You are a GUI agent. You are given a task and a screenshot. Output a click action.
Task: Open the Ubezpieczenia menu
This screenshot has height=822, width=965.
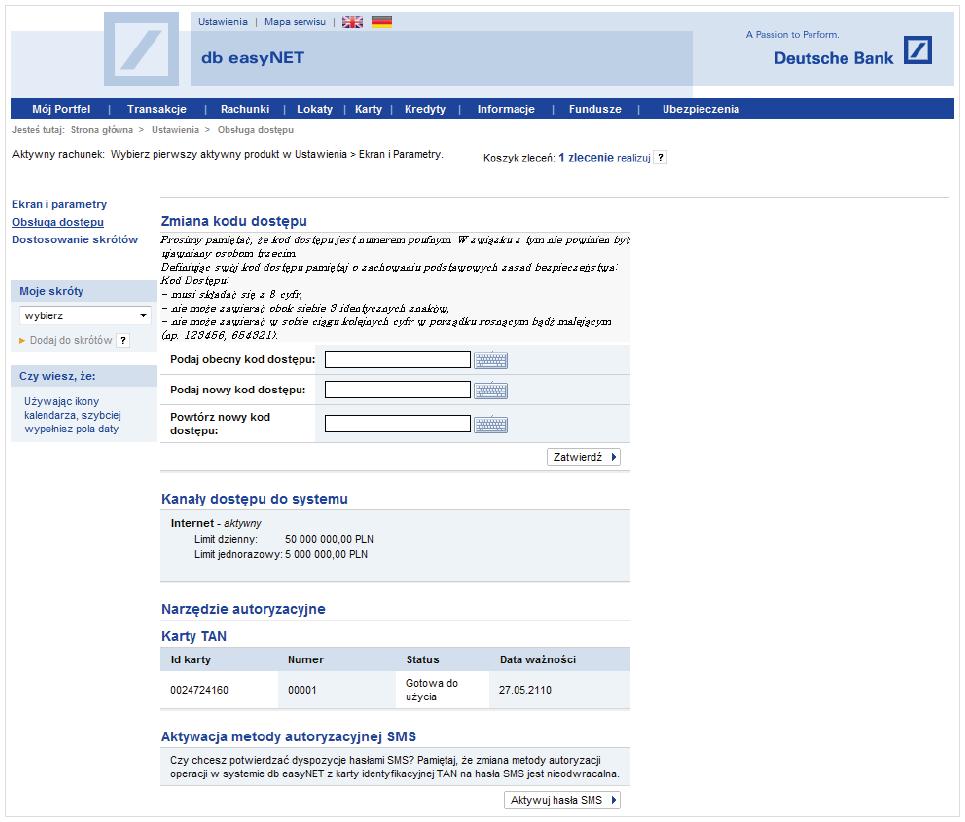(701, 109)
